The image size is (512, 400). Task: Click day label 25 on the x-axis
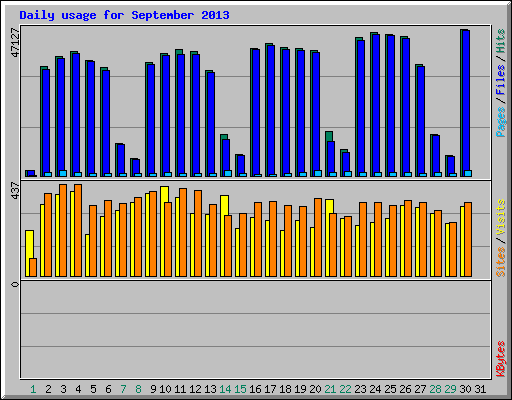point(390,389)
